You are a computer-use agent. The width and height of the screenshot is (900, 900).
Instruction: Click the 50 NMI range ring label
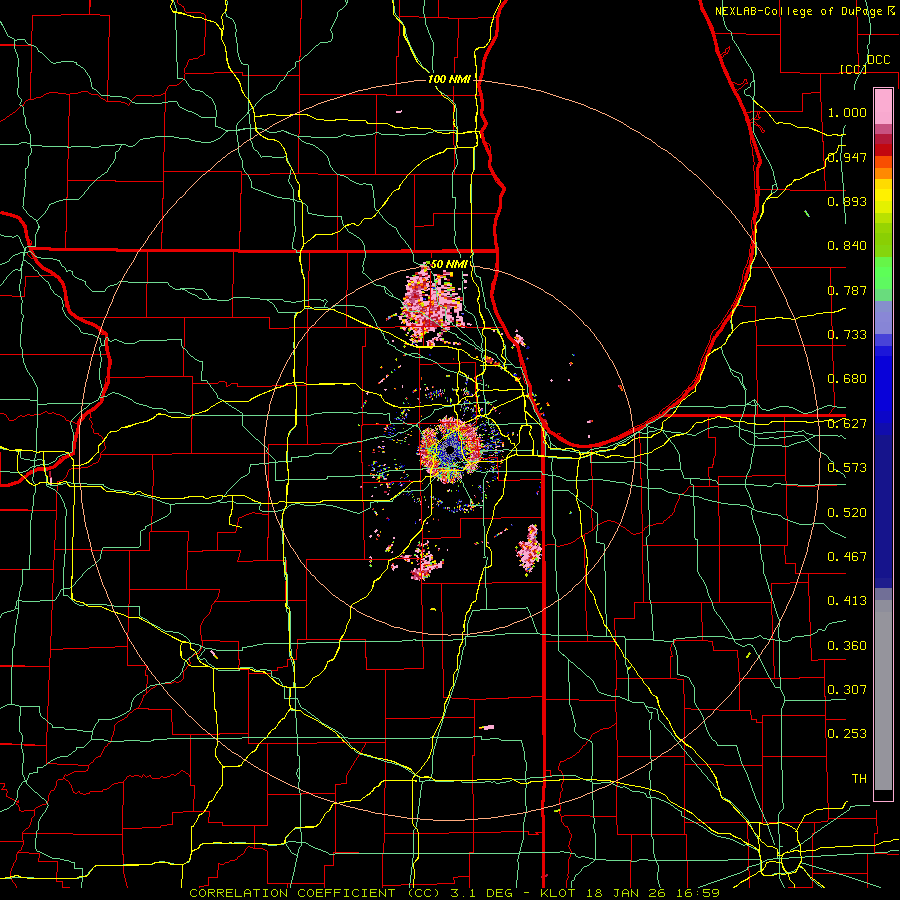(x=449, y=264)
